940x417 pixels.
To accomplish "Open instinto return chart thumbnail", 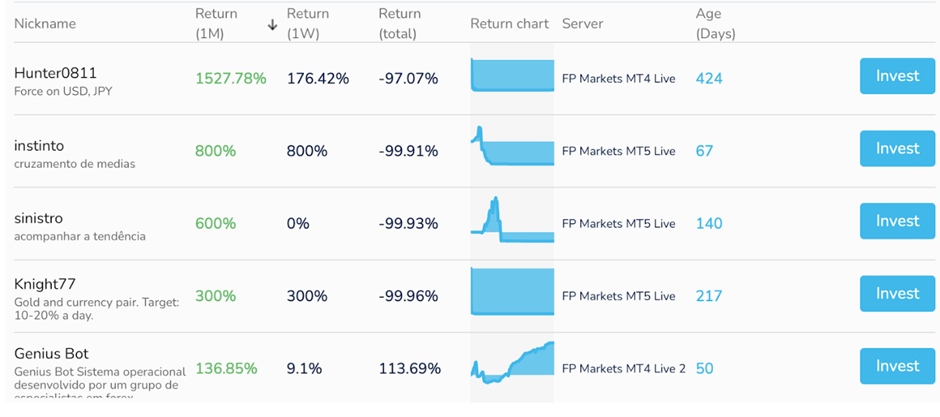I will (x=513, y=146).
